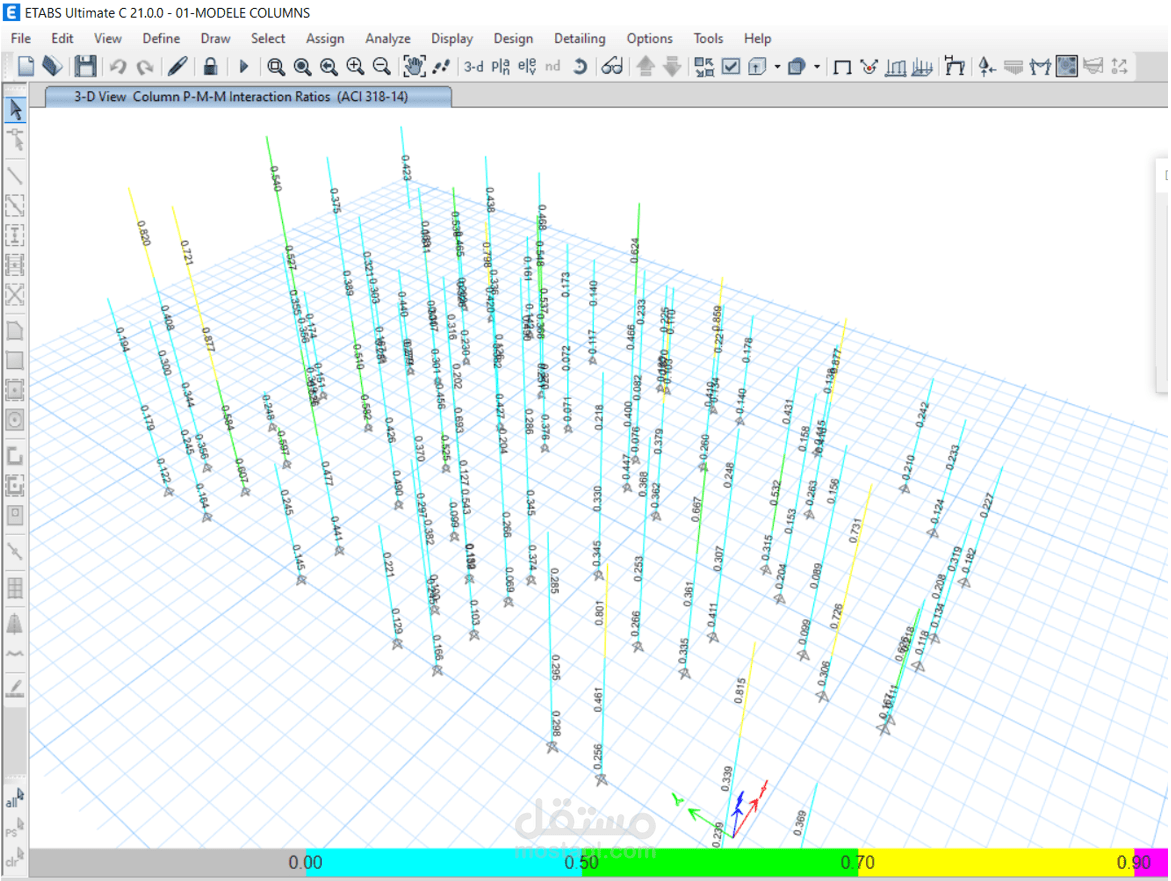1171x881 pixels.
Task: Choose draw beam/line tool in sidebar
Action: coord(15,175)
